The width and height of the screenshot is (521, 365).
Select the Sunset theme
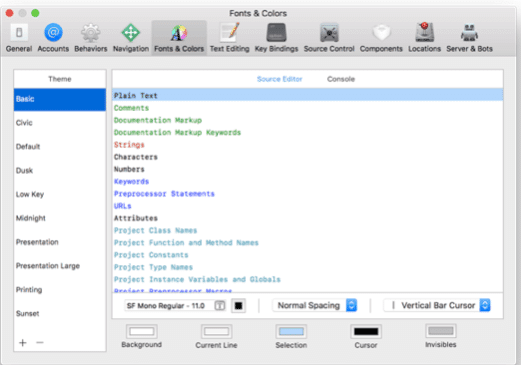click(x=60, y=313)
